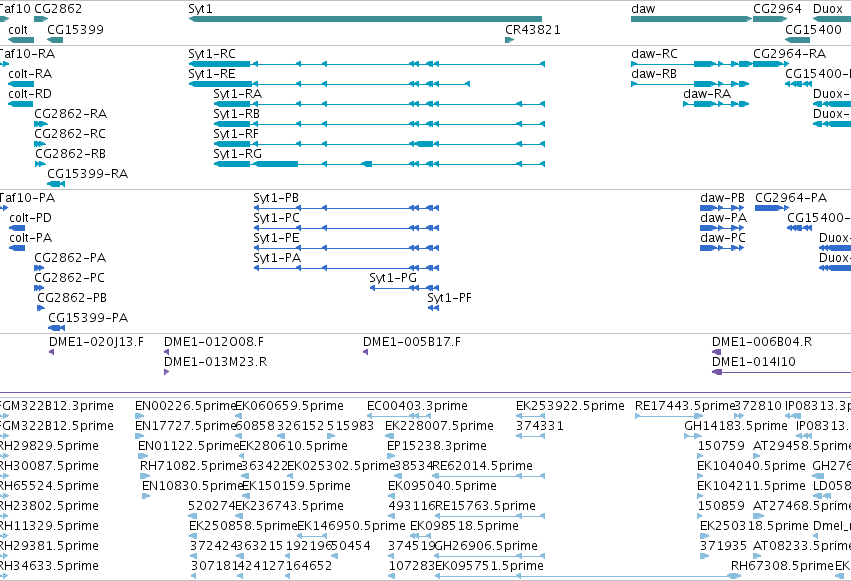Select protein Syt1-PG label

click(x=393, y=278)
